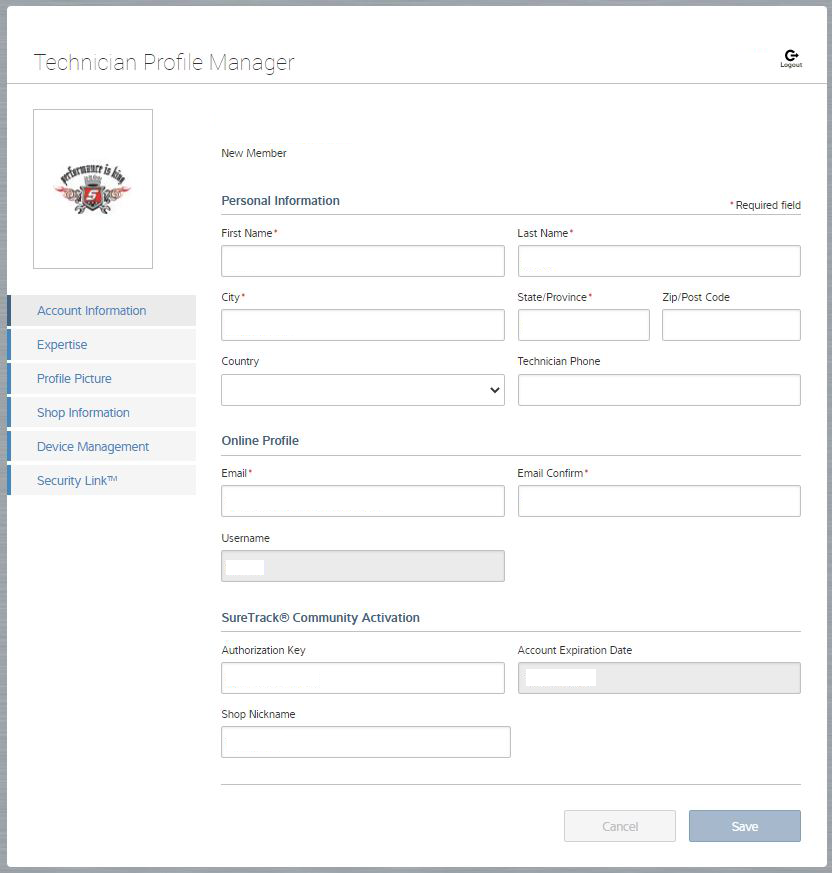Focus the Last Name text box
The width and height of the screenshot is (832, 873).
pos(658,261)
